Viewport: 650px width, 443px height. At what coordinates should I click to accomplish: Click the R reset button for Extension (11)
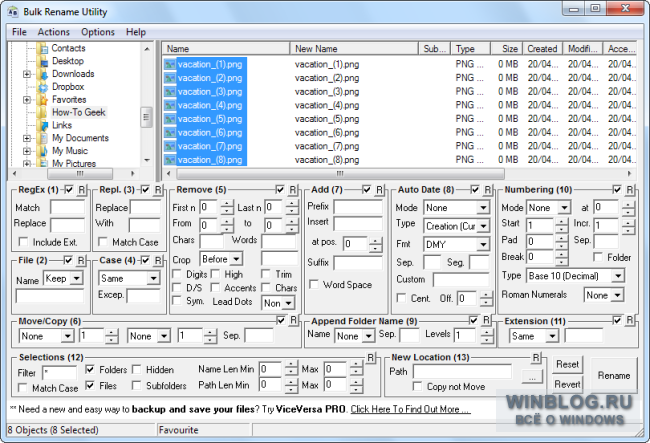[630, 320]
